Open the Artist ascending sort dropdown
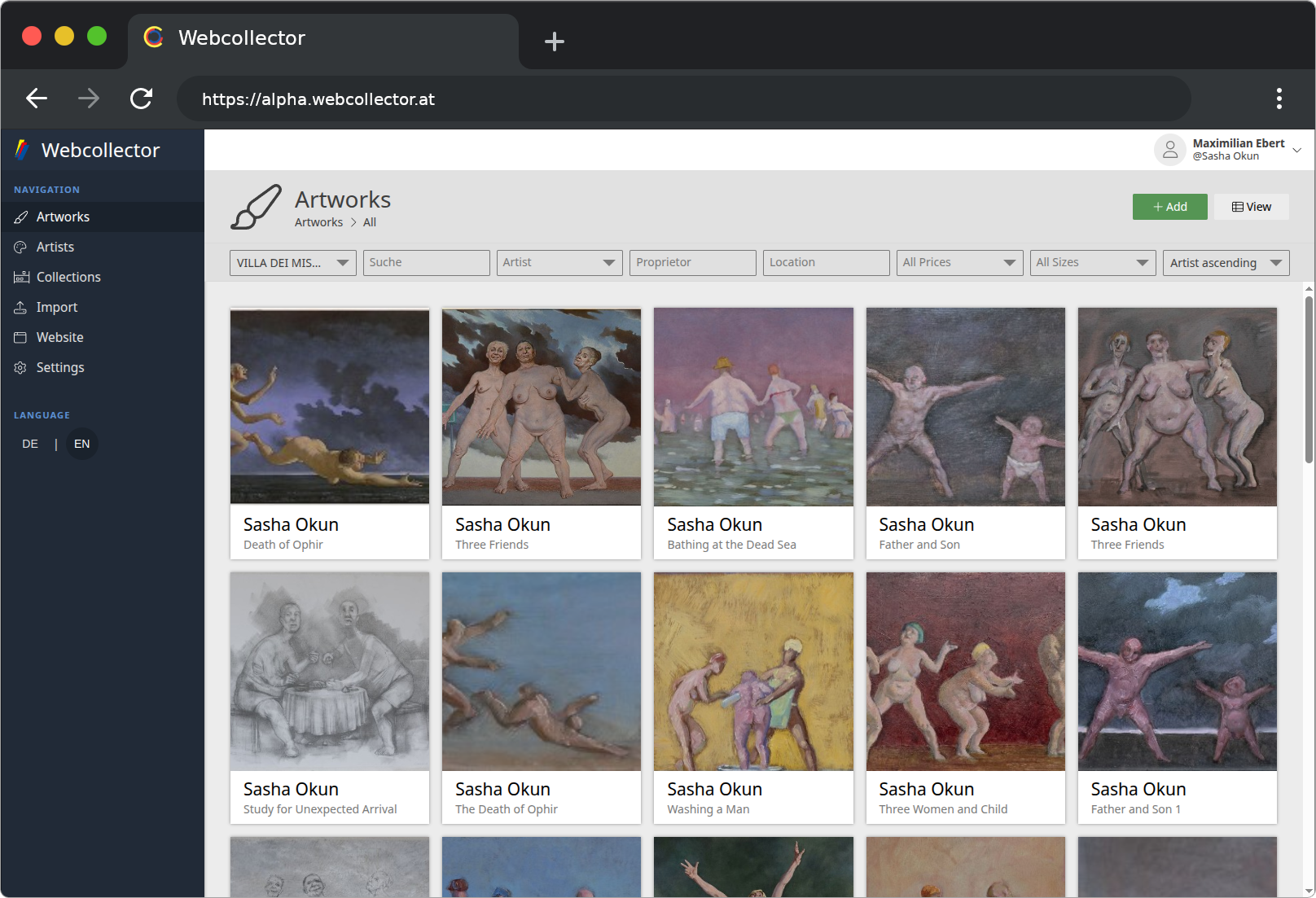The width and height of the screenshot is (1316, 898). [x=1226, y=263]
